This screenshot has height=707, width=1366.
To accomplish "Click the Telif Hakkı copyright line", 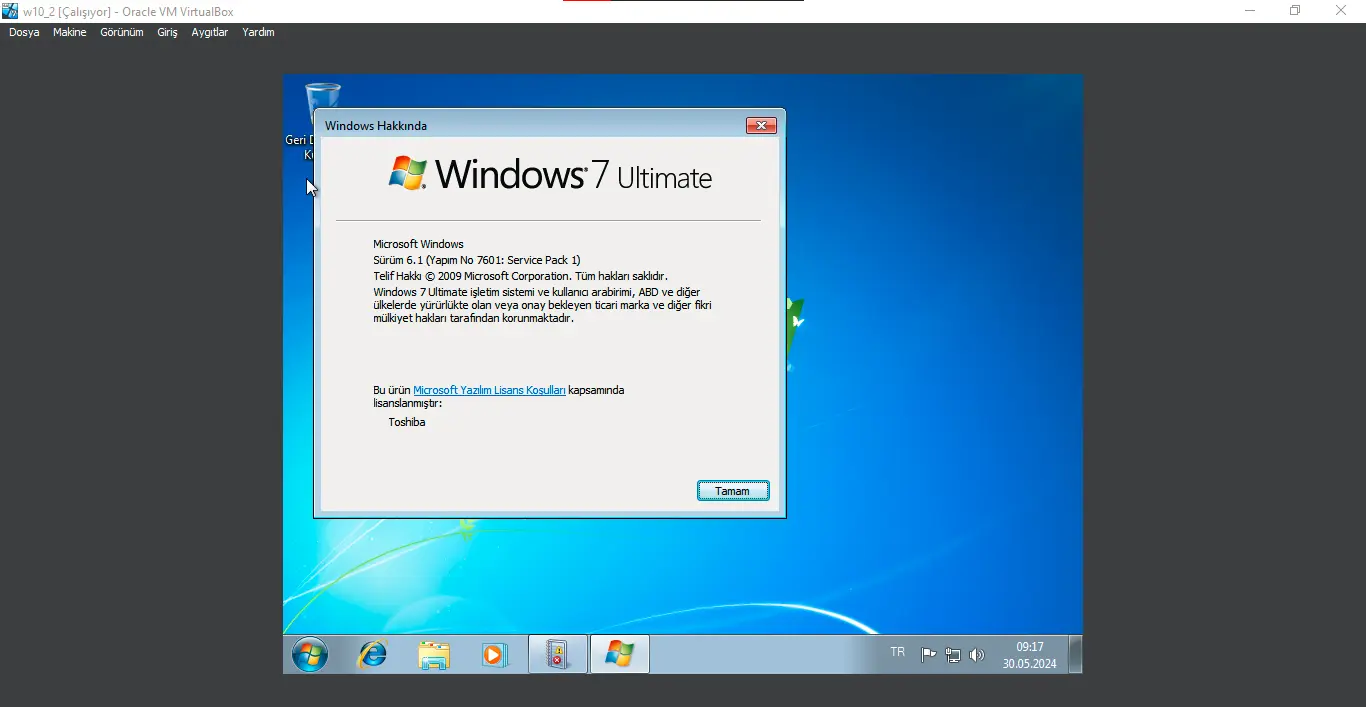I will 520,276.
